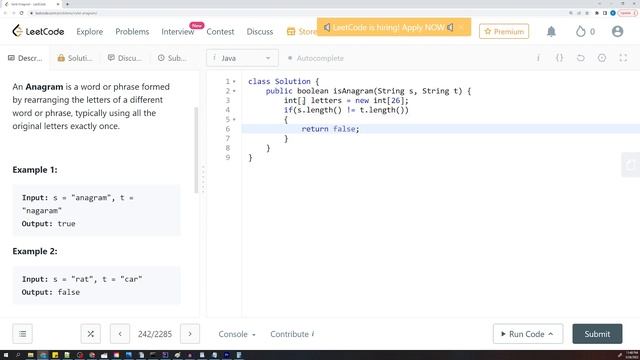Image resolution: width=640 pixels, height=360 pixels.
Task: Expand the Console panel
Action: (x=237, y=334)
